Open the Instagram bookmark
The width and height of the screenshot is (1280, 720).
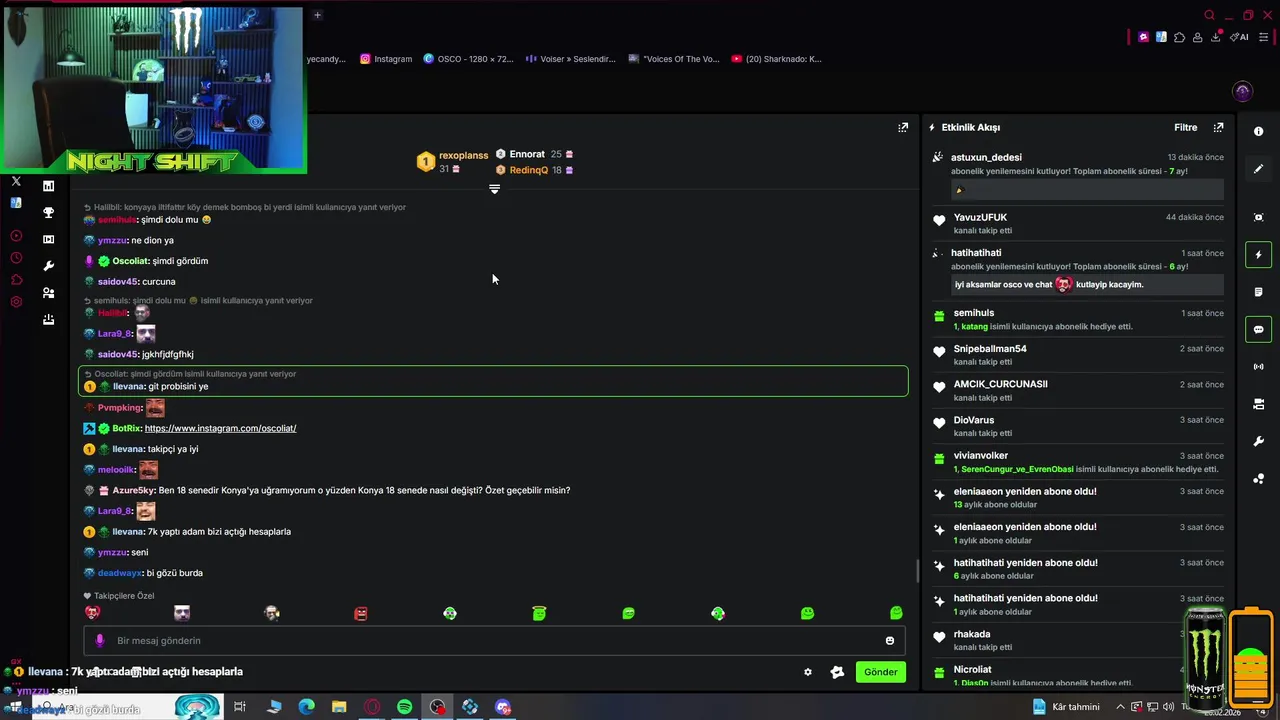386,59
